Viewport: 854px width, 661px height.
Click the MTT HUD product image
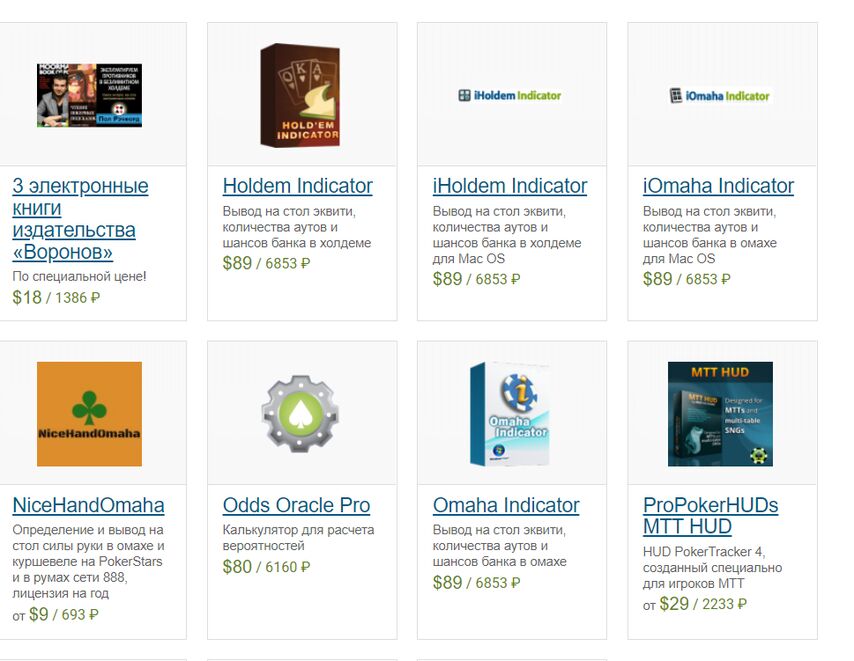pyautogui.click(x=720, y=414)
